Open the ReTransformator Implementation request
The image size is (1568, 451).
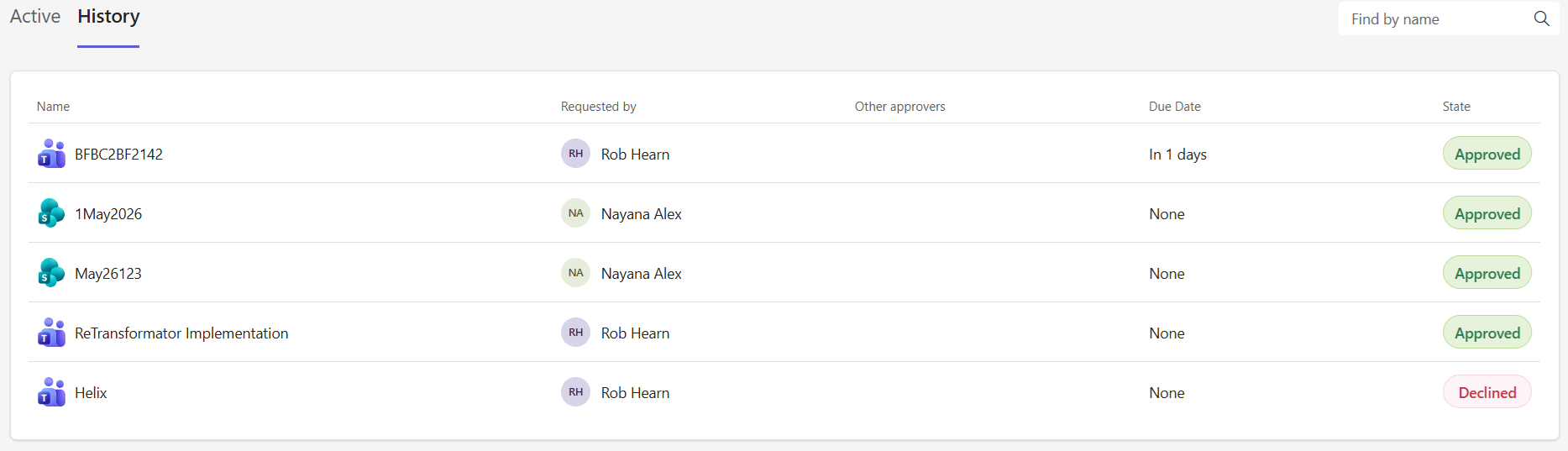[x=181, y=333]
